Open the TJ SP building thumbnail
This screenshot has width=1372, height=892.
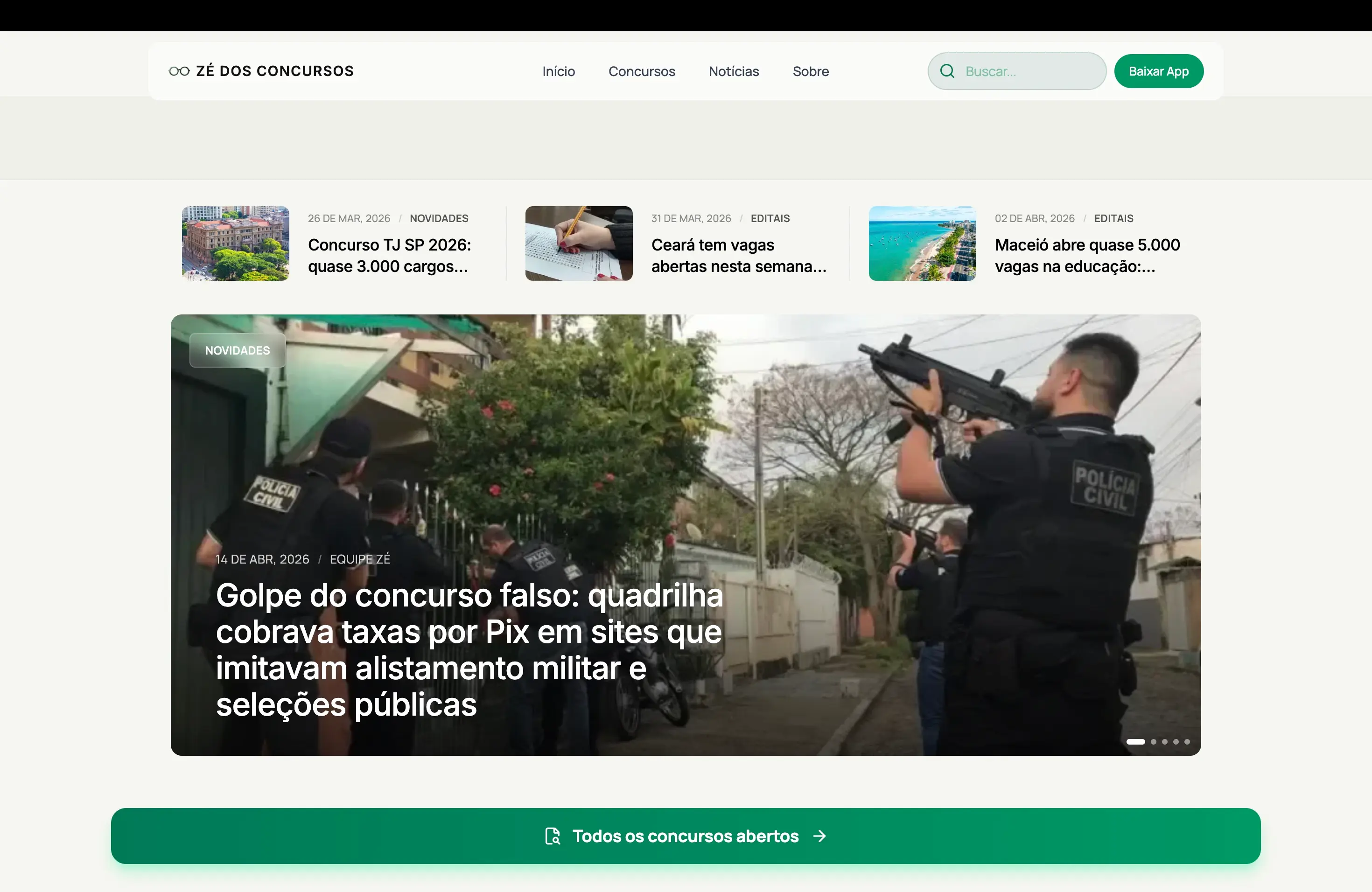[x=235, y=243]
